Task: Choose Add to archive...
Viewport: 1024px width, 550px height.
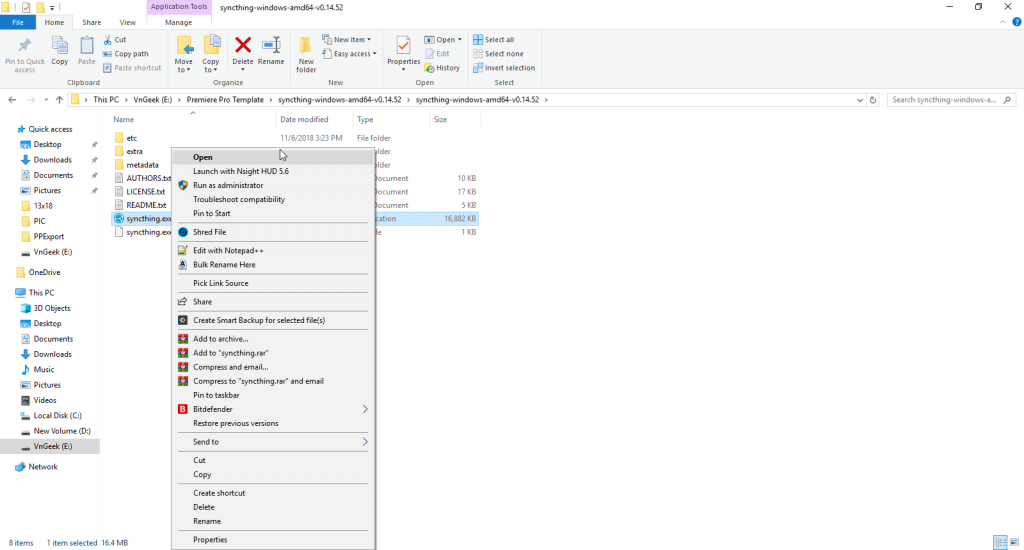Action: (273, 339)
